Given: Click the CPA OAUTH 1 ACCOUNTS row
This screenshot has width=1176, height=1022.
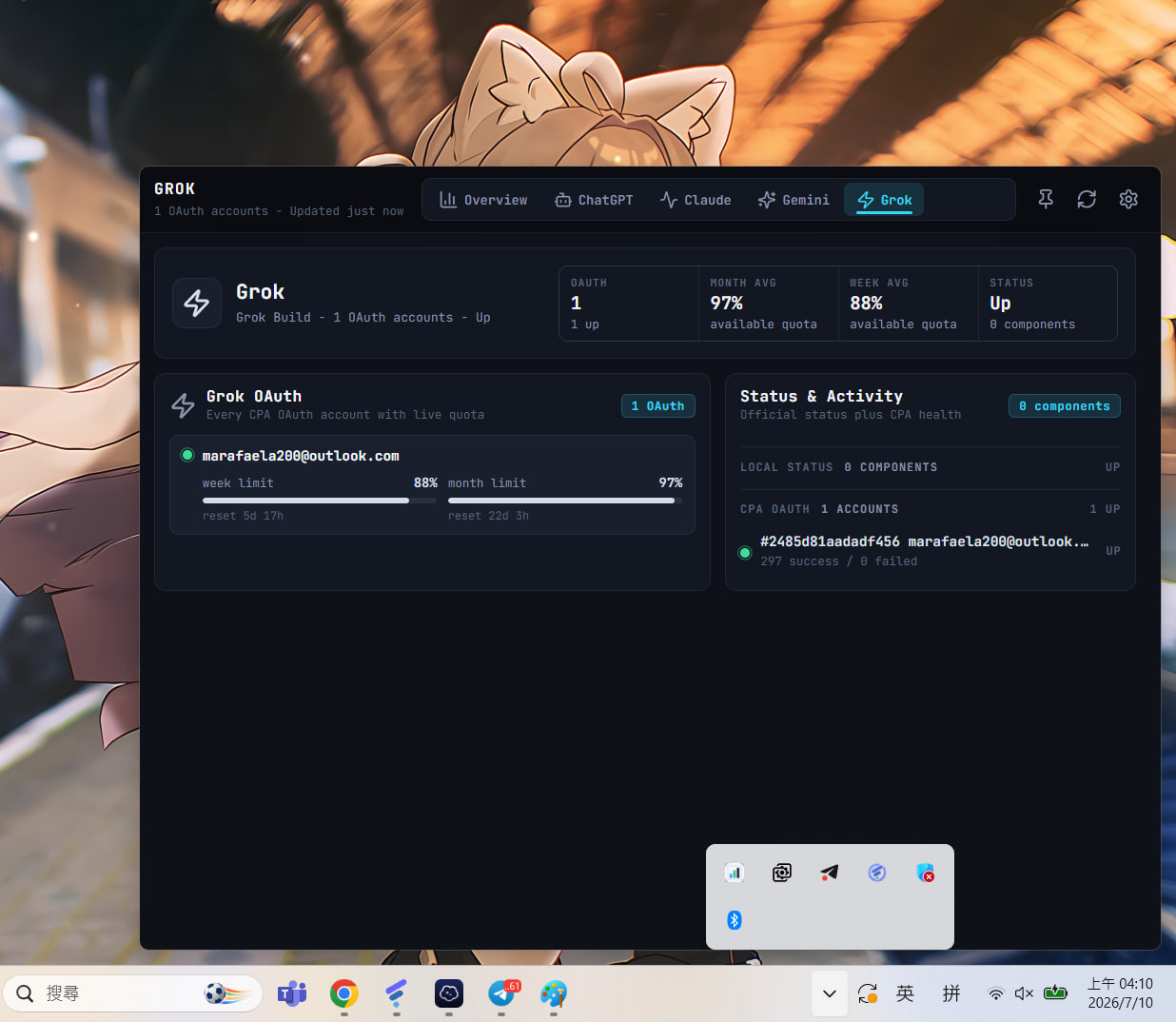Looking at the screenshot, I should pos(931,509).
